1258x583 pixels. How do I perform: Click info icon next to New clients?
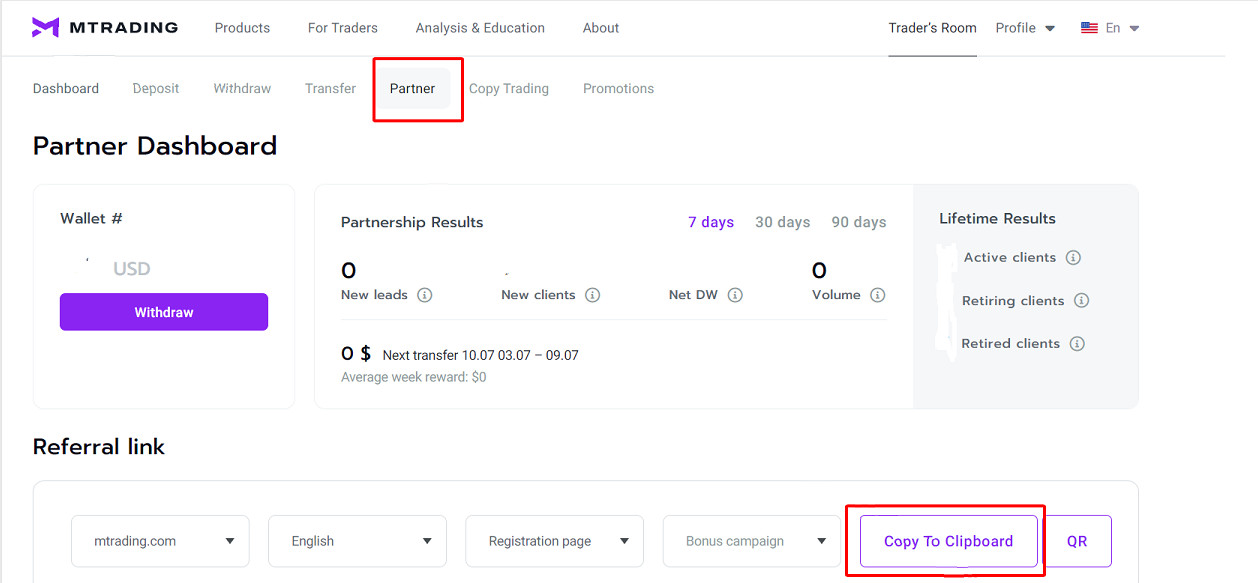click(x=592, y=295)
